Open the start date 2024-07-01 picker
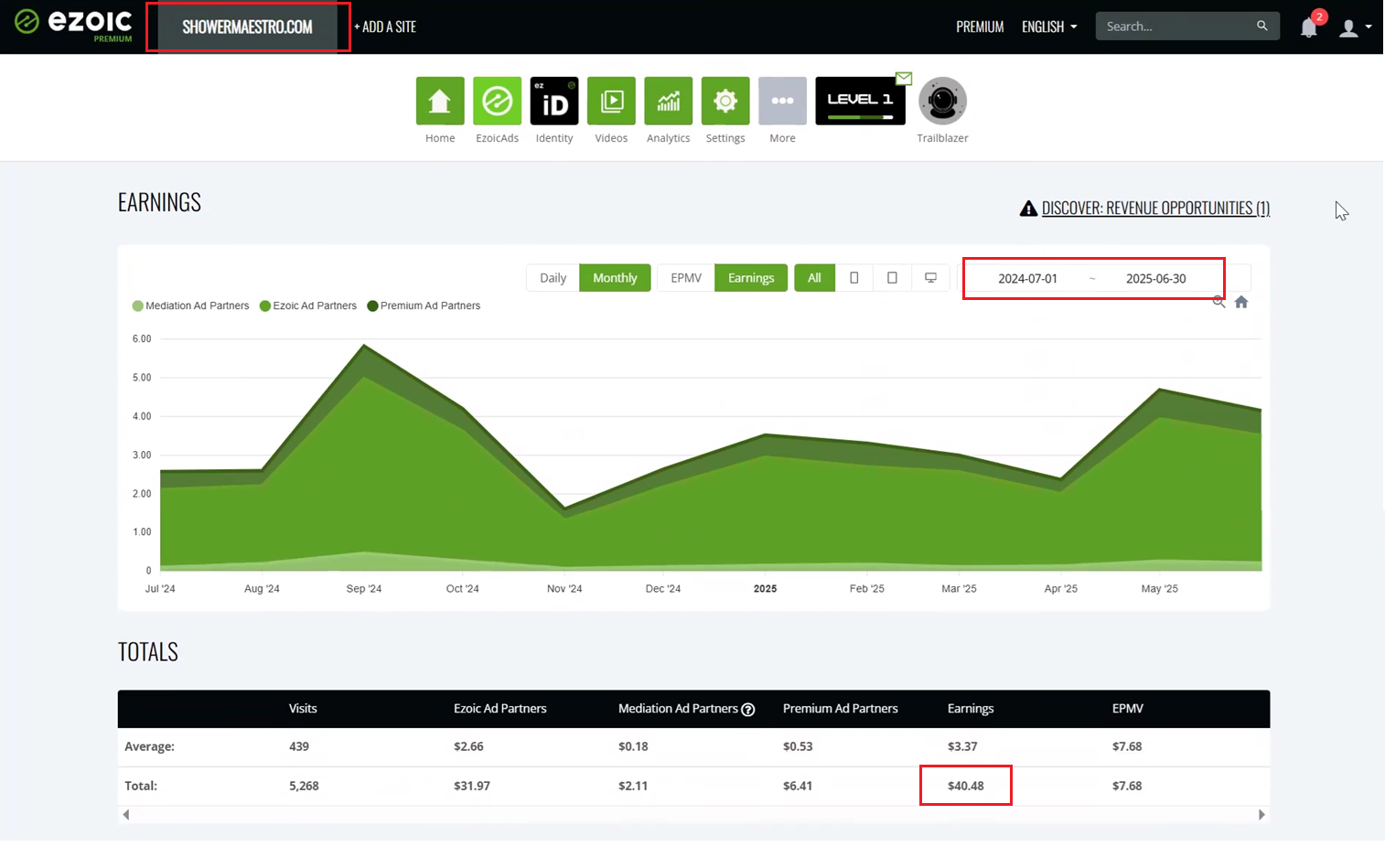The image size is (1385, 868). [1027, 279]
